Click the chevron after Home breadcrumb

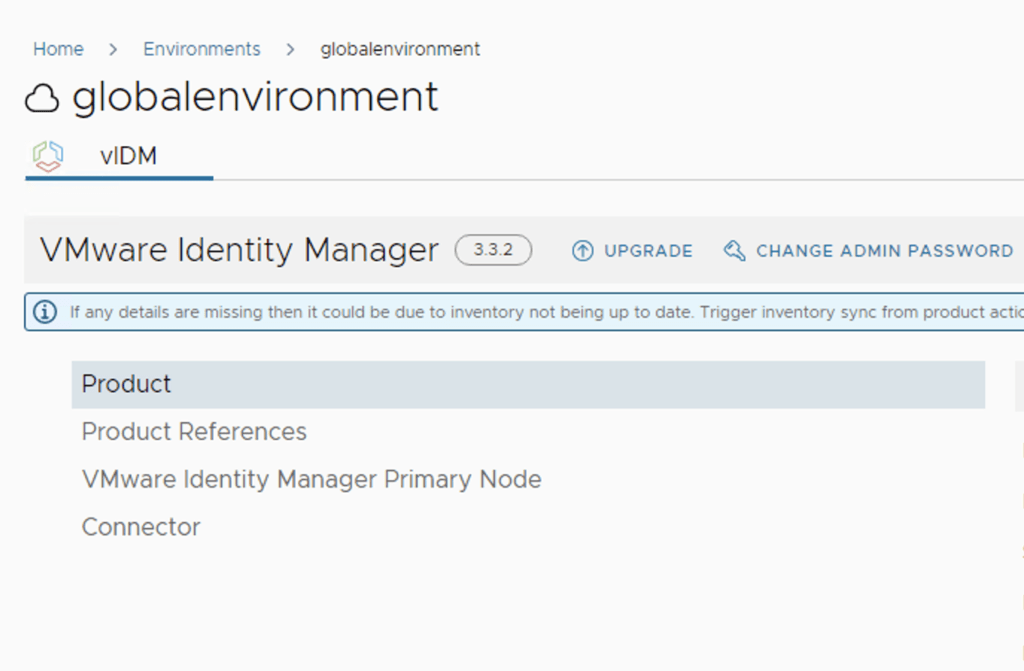tap(113, 49)
